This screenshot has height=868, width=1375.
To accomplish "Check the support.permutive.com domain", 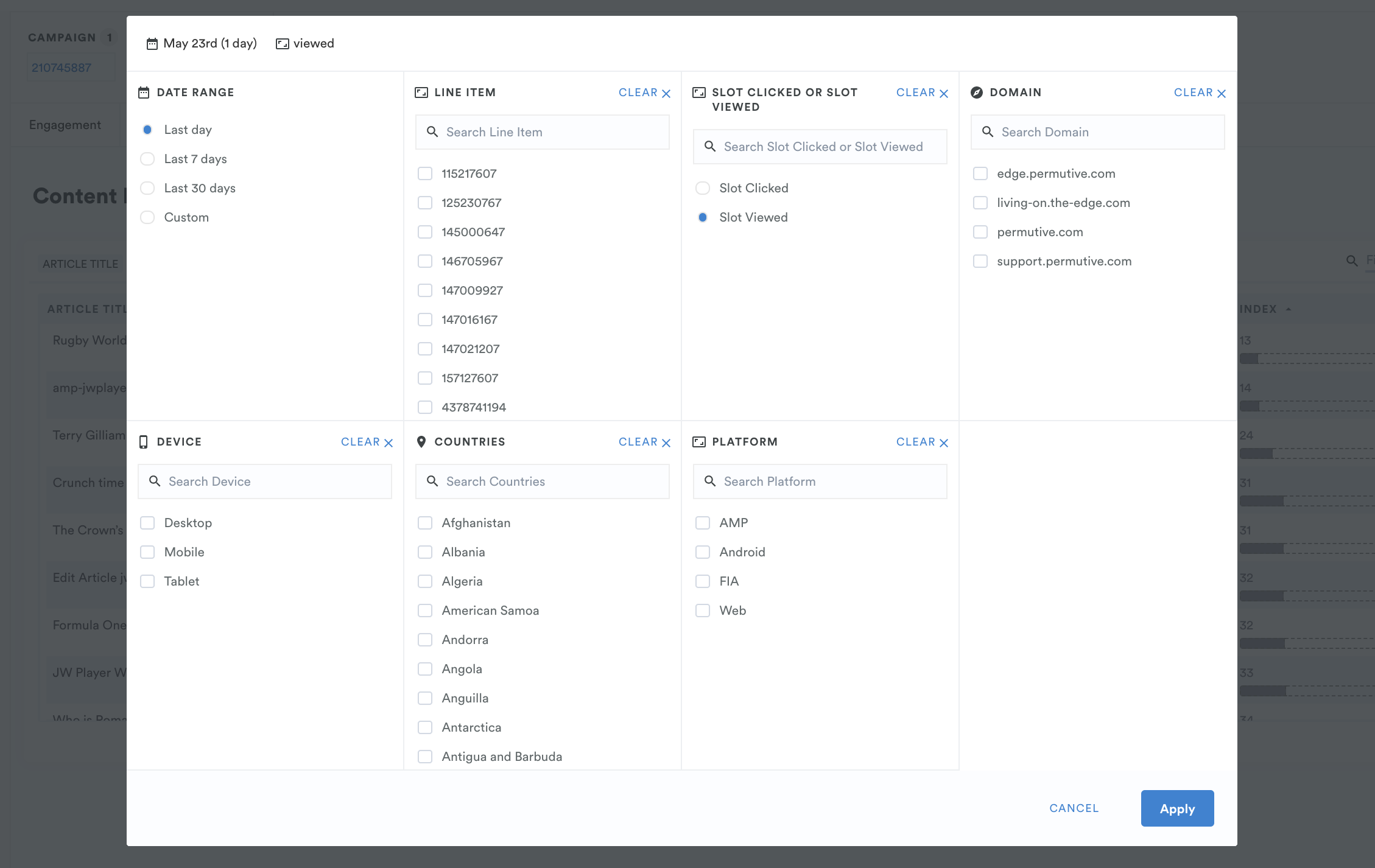I will 980,261.
